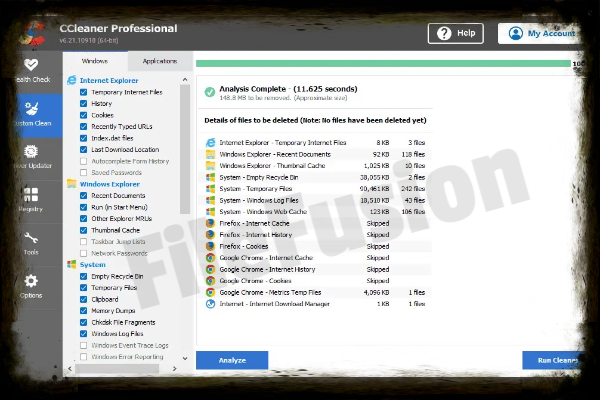The height and width of the screenshot is (400, 600).
Task: Click the Internet Explorer category icon
Action: pyautogui.click(x=72, y=80)
